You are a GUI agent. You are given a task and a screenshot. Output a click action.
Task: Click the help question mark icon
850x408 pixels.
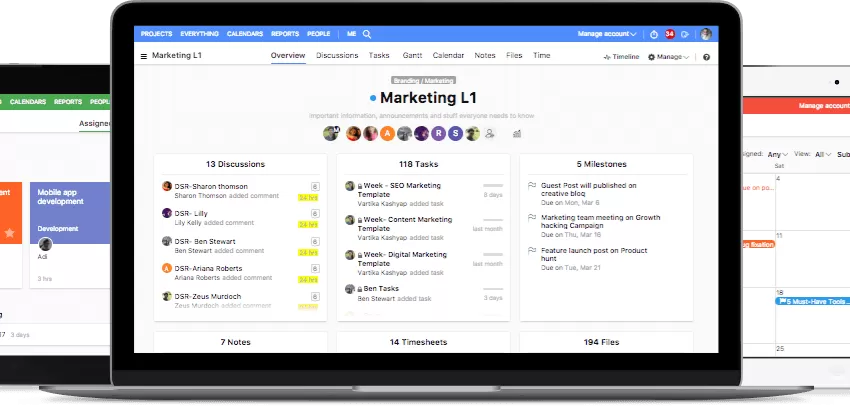tap(706, 57)
